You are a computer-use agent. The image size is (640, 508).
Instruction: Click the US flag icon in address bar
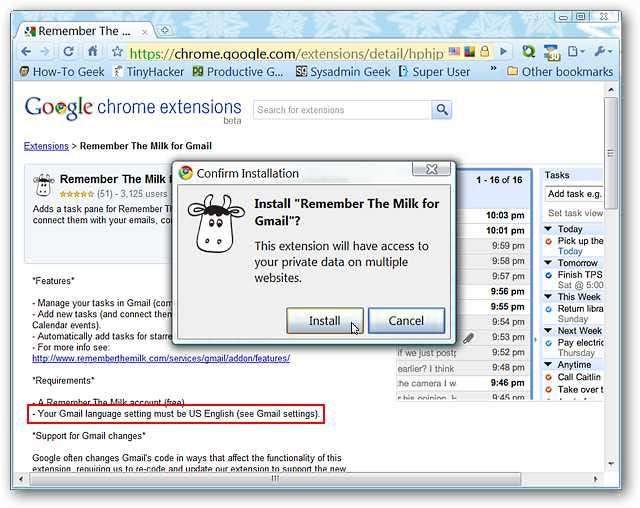click(x=454, y=51)
